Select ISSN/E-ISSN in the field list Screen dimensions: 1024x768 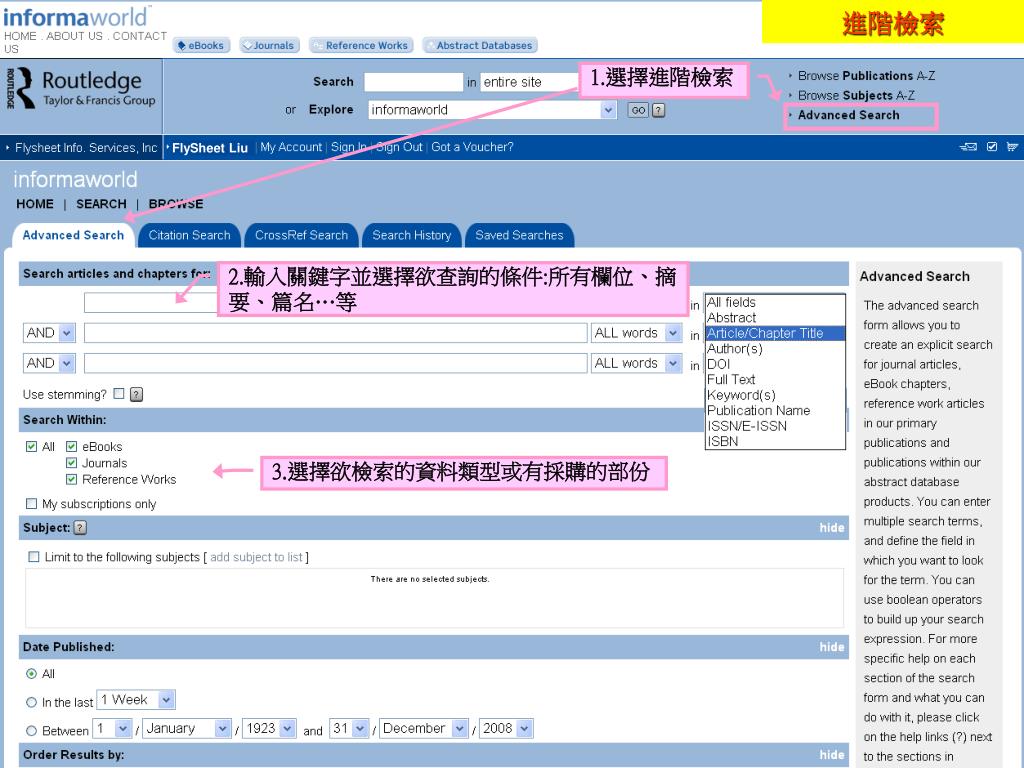click(x=775, y=426)
